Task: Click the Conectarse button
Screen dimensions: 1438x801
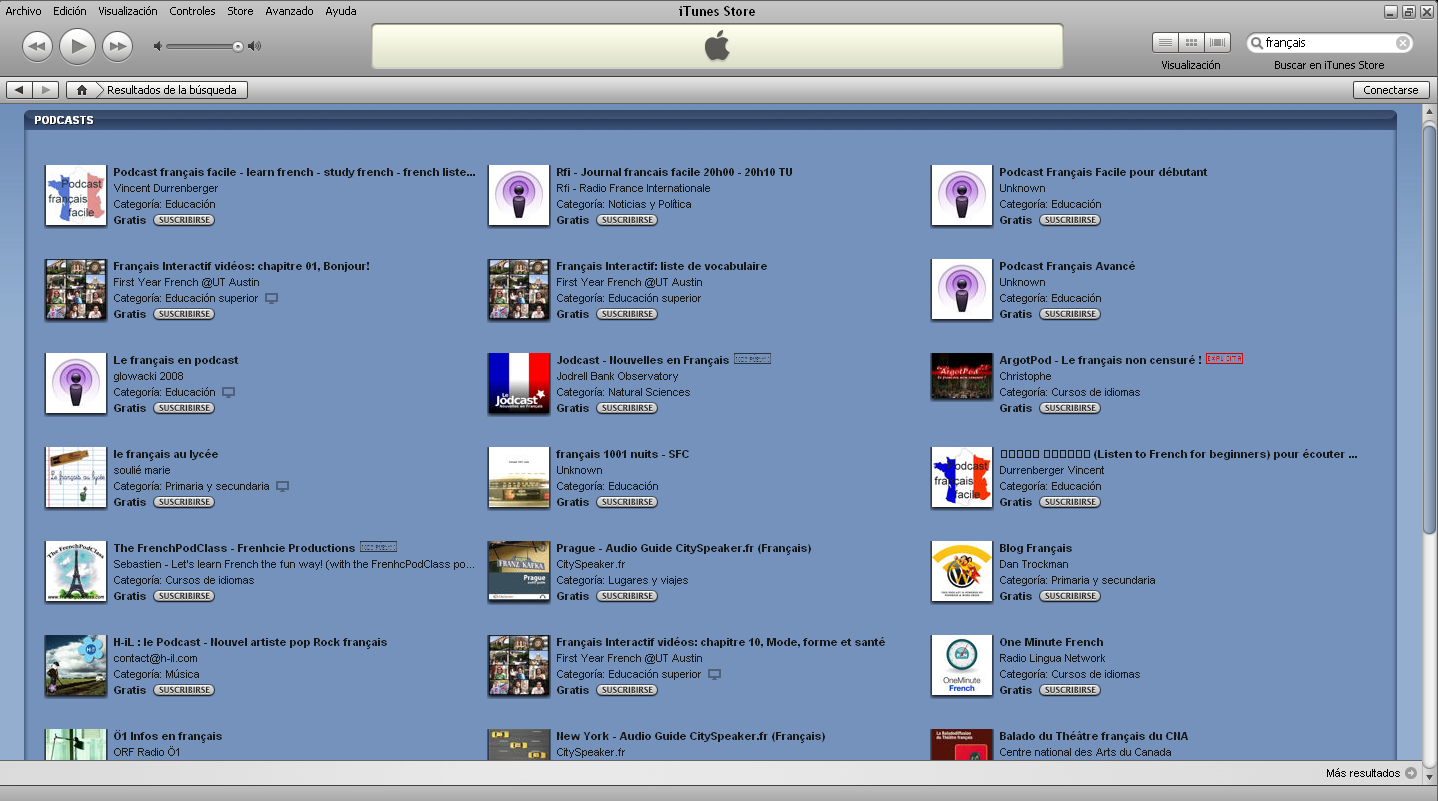Action: pyautogui.click(x=1391, y=89)
